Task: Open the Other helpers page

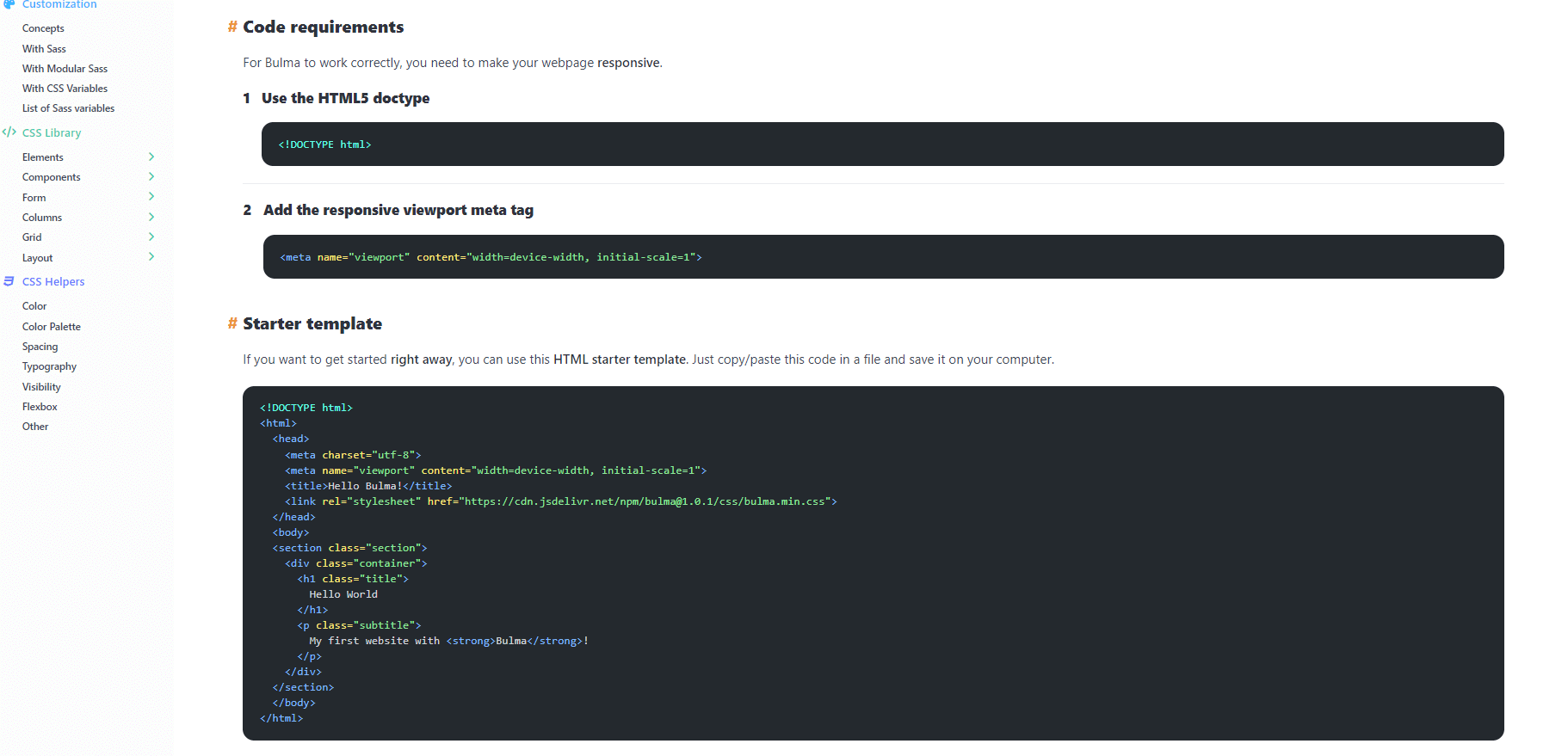Action: pyautogui.click(x=35, y=427)
